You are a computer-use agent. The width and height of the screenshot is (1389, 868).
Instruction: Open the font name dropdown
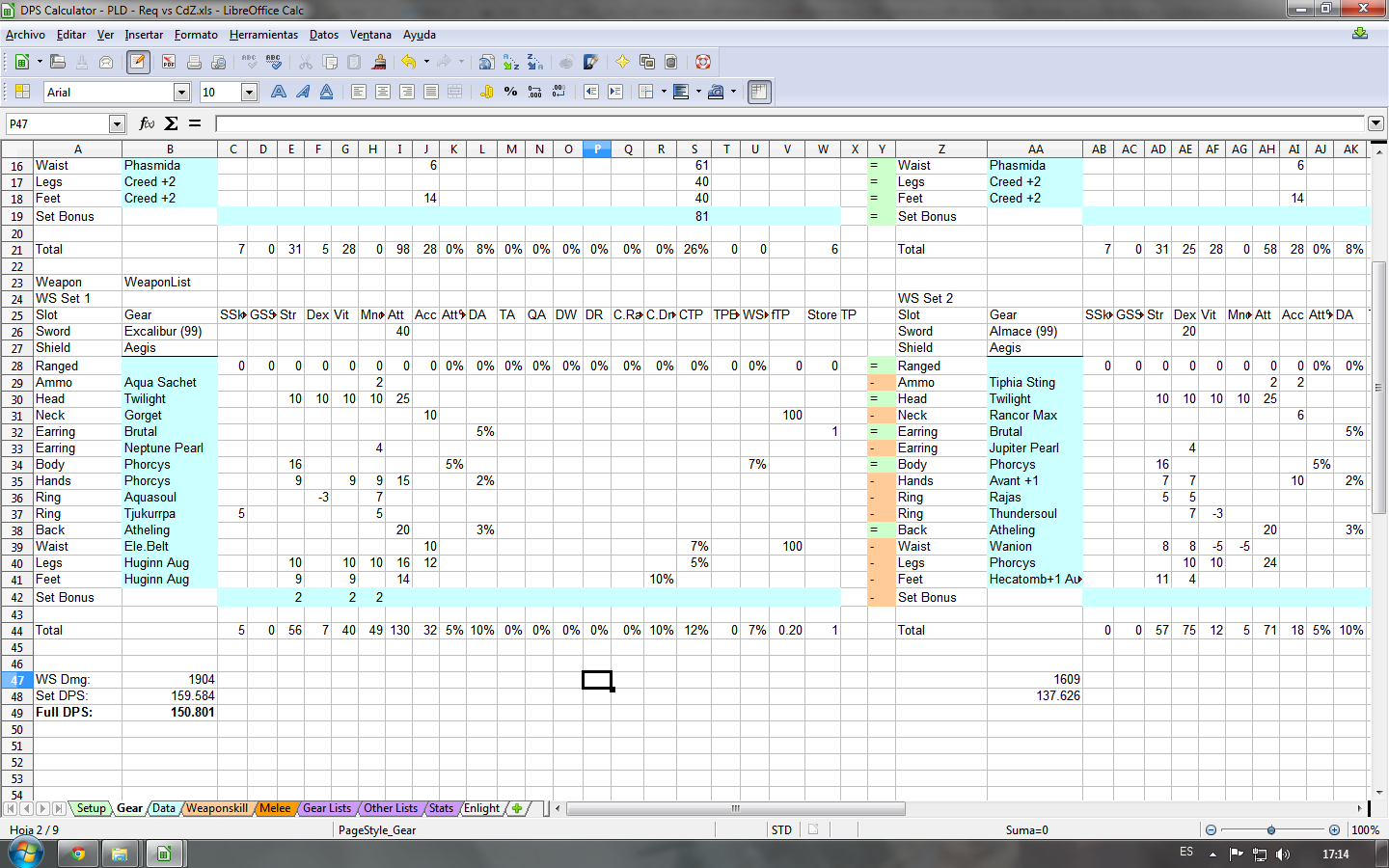pyautogui.click(x=181, y=92)
